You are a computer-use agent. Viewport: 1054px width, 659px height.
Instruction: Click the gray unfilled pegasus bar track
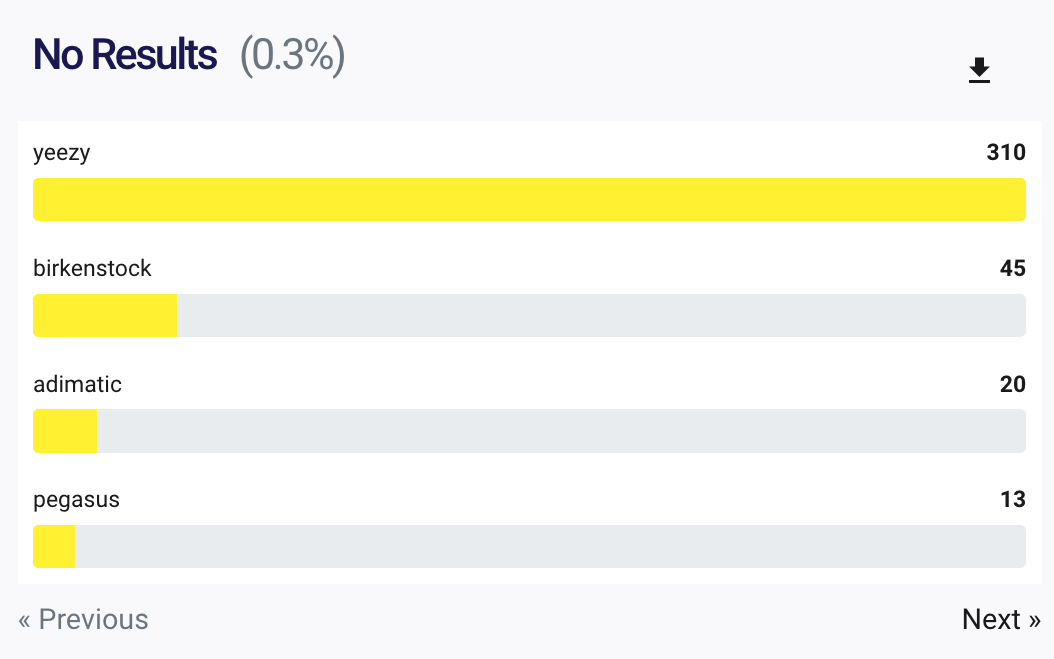coord(550,547)
